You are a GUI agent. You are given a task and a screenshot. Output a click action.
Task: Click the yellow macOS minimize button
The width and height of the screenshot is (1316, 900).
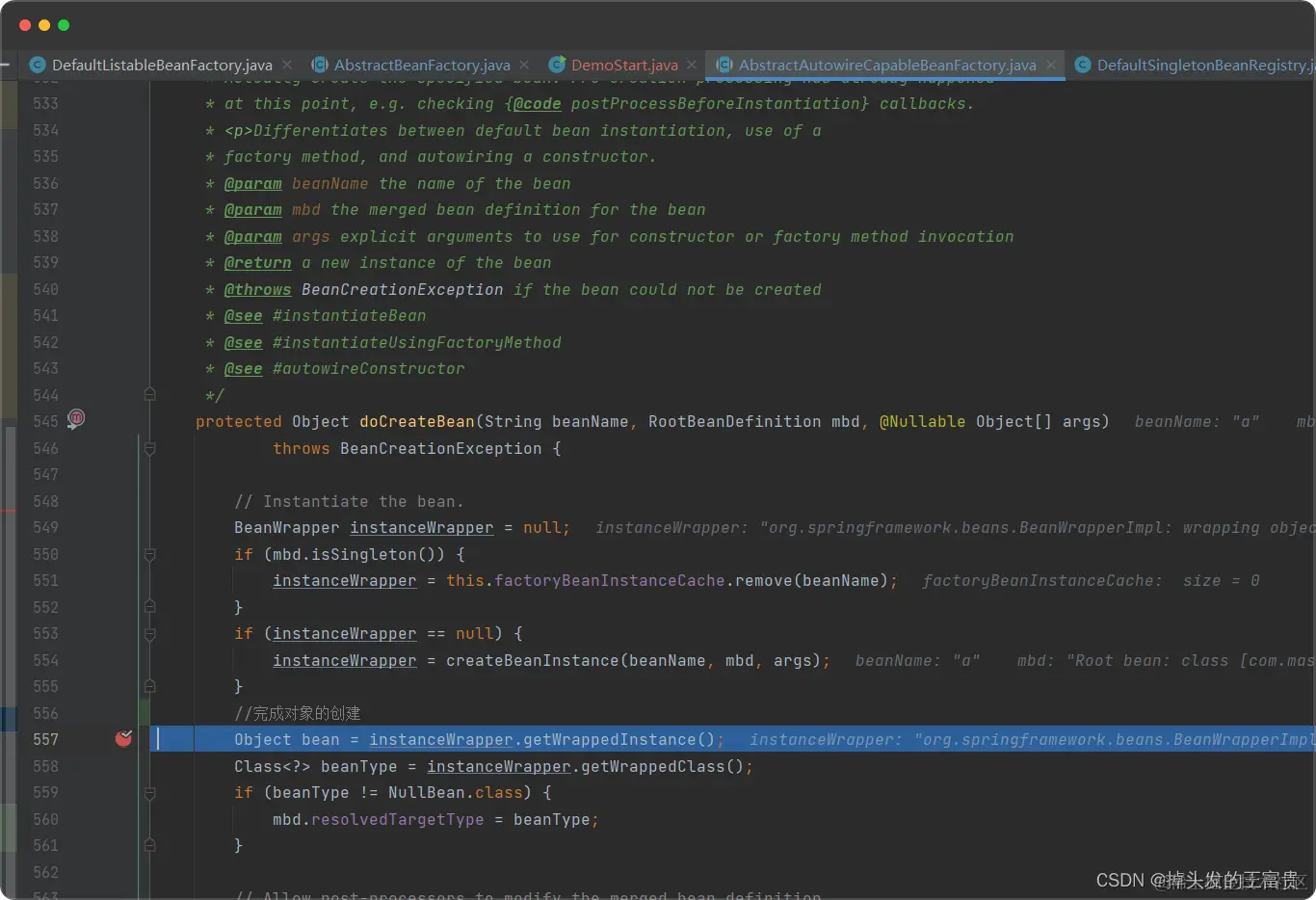pos(44,25)
